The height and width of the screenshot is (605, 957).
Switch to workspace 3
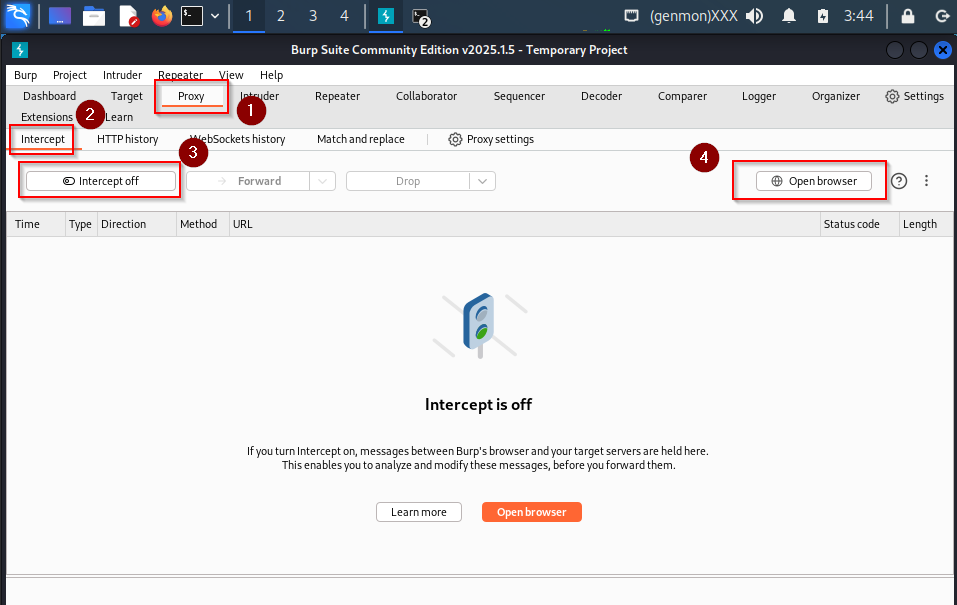tap(312, 16)
